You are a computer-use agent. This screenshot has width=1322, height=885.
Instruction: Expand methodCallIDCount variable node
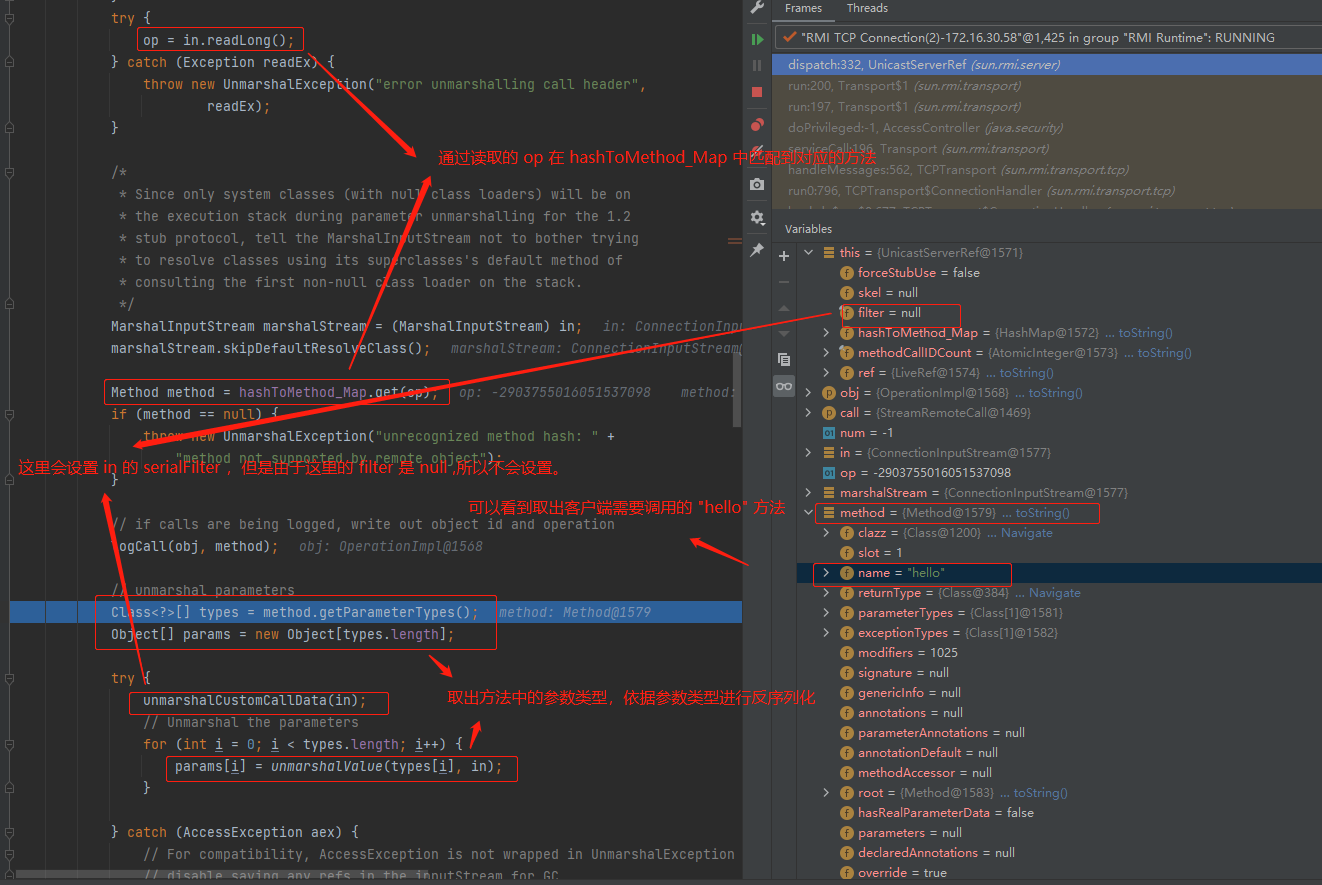[x=826, y=353]
